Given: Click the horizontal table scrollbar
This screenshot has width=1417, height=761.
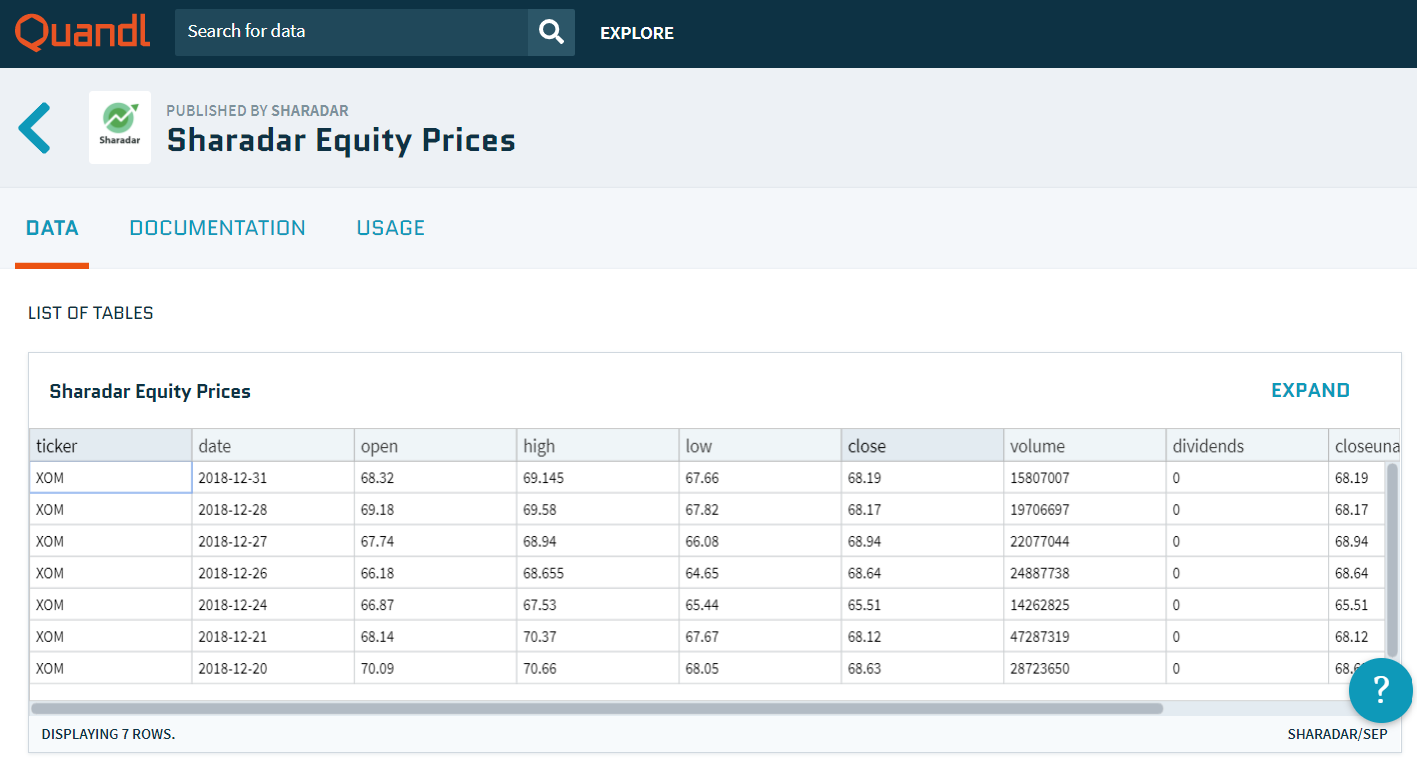Looking at the screenshot, I should click(x=597, y=708).
